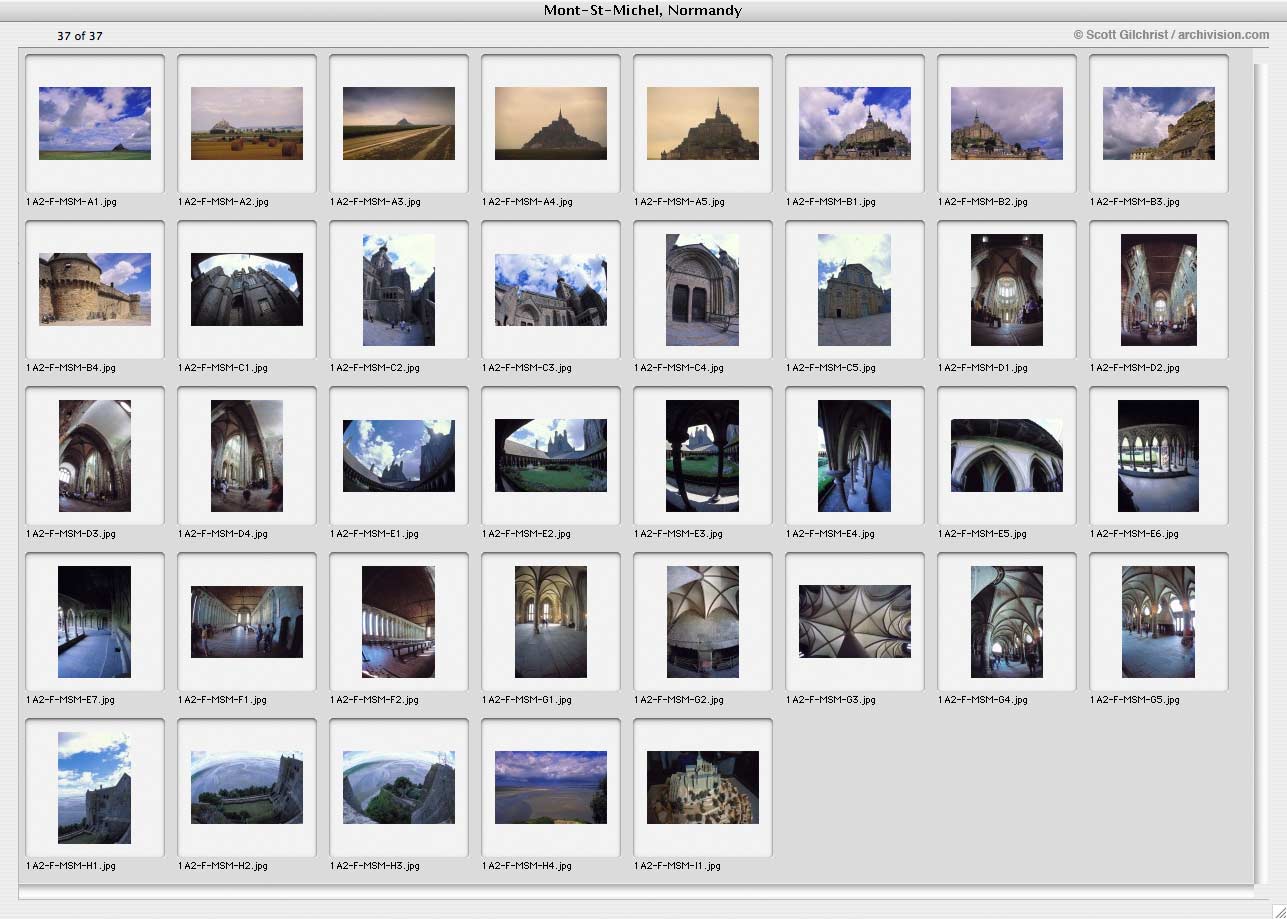Click the filename label 1A2-F-MSM-G3.jpg
This screenshot has width=1287, height=919.
831,700
